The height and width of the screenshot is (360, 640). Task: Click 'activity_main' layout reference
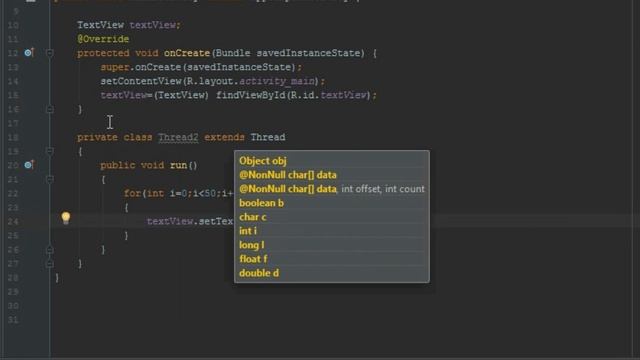277,81
